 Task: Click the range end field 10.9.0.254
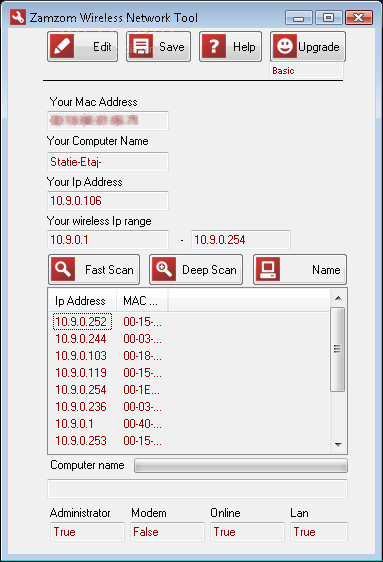tap(241, 240)
